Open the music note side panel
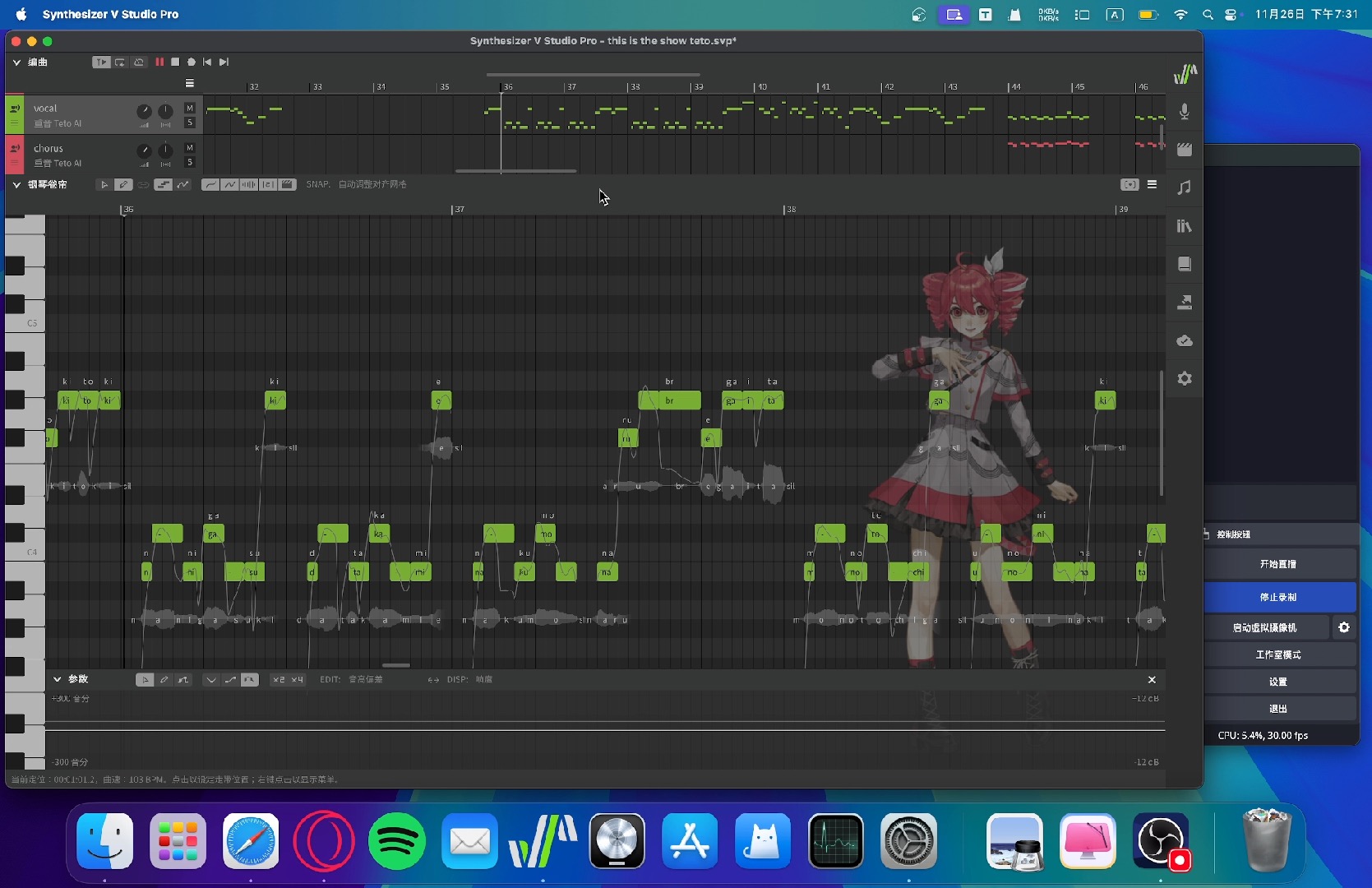This screenshot has width=1372, height=888. [1185, 187]
